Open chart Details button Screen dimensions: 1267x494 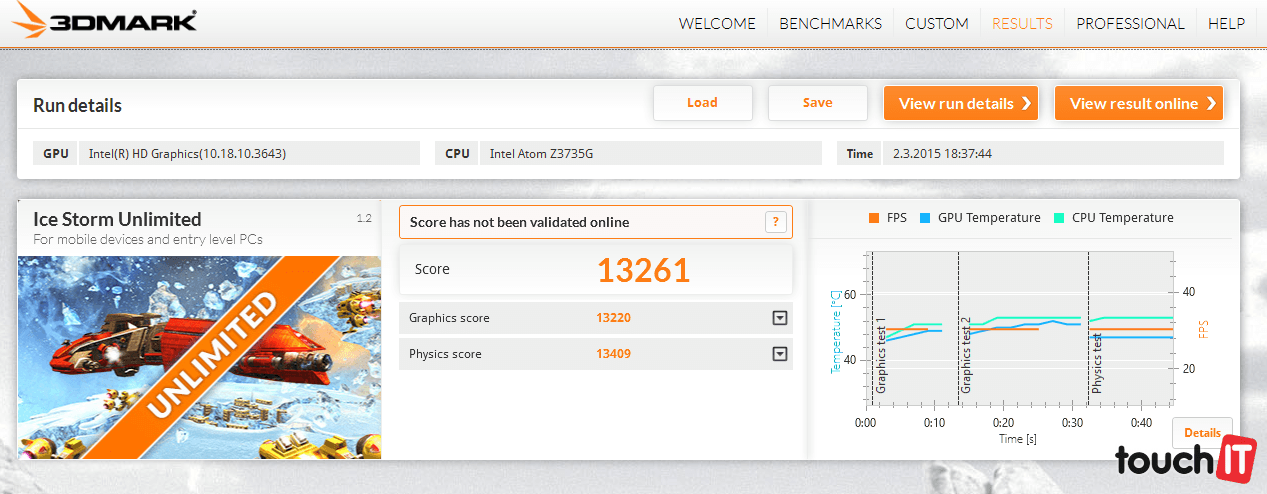click(x=1202, y=433)
